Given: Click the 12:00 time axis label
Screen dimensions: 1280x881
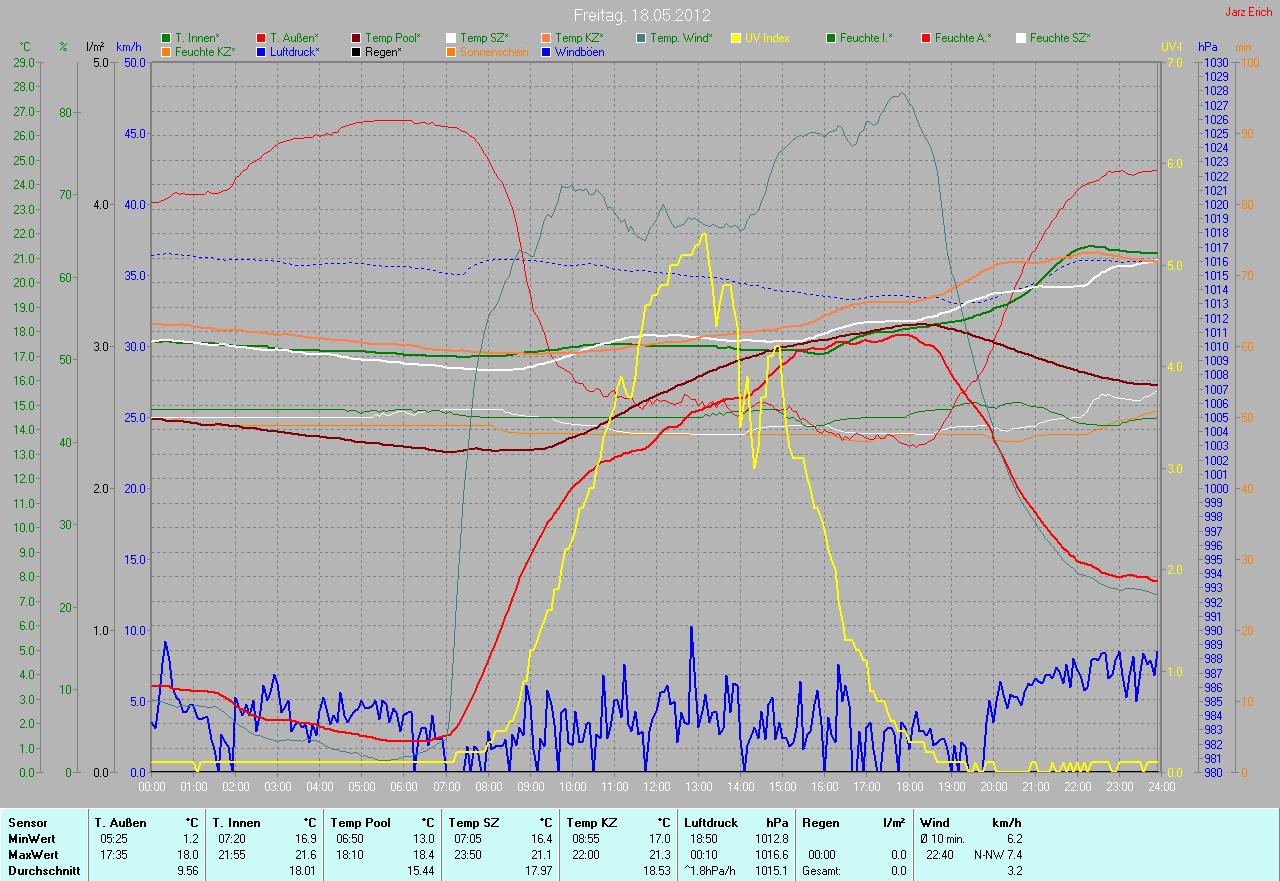Looking at the screenshot, I should pos(656,787).
